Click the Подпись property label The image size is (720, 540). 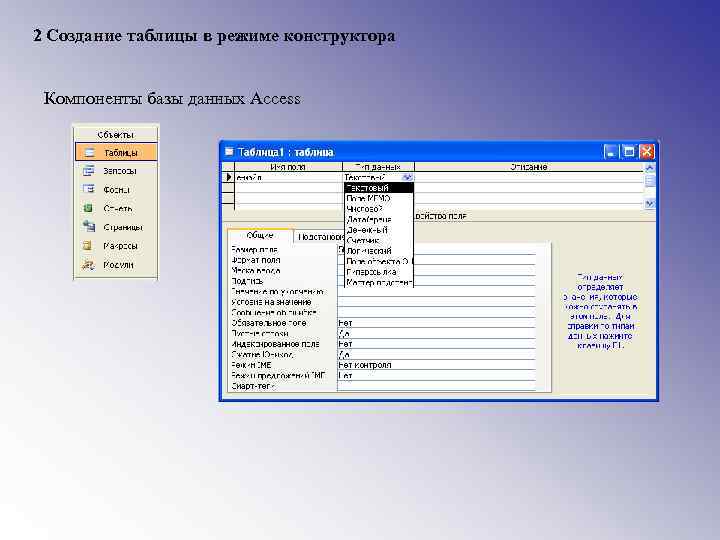[x=247, y=281]
